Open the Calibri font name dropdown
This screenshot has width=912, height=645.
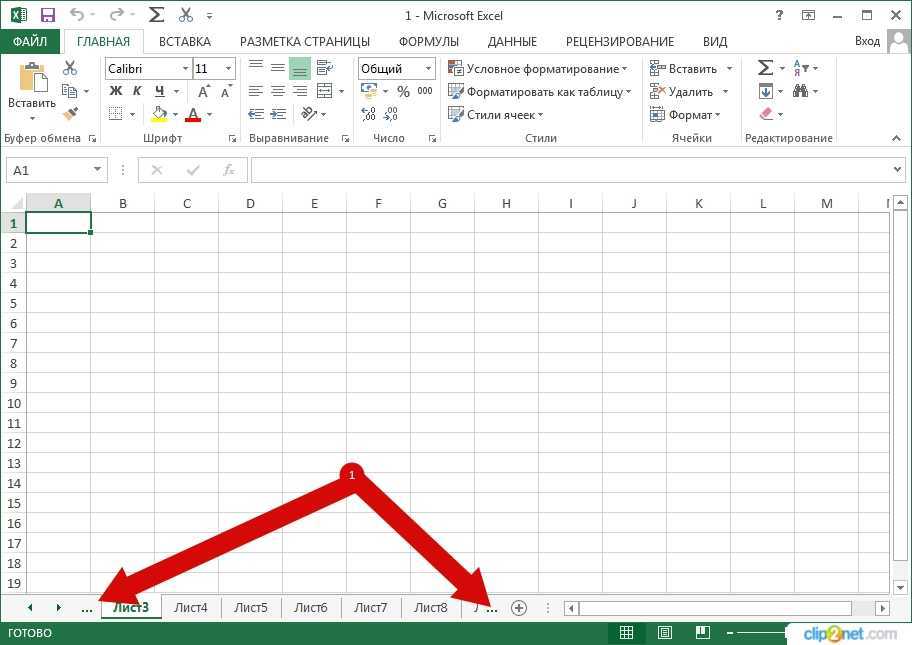pos(185,69)
